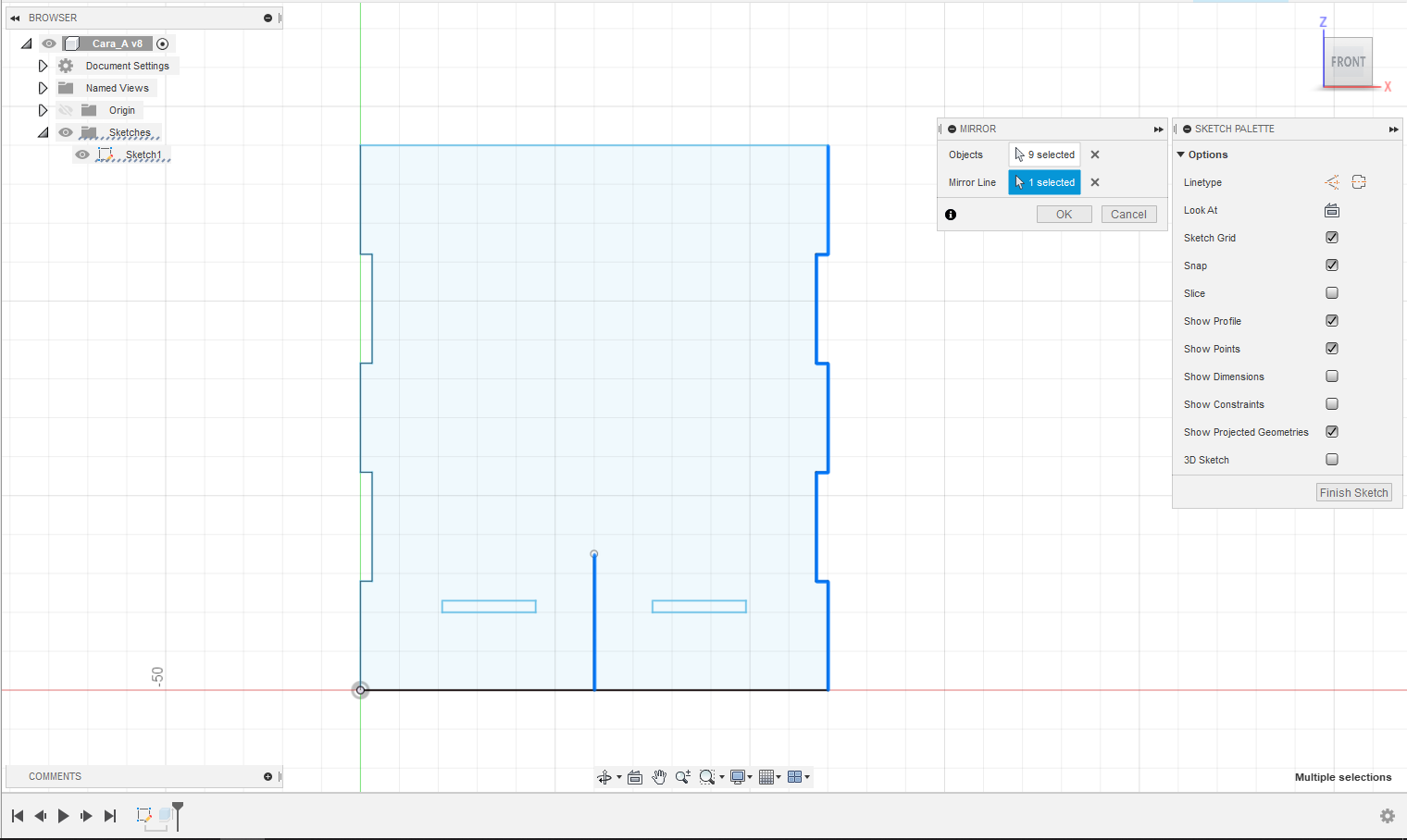Collapse the Options section in Sketch Palette
Screen dimensions: 1407x840
point(1180,154)
